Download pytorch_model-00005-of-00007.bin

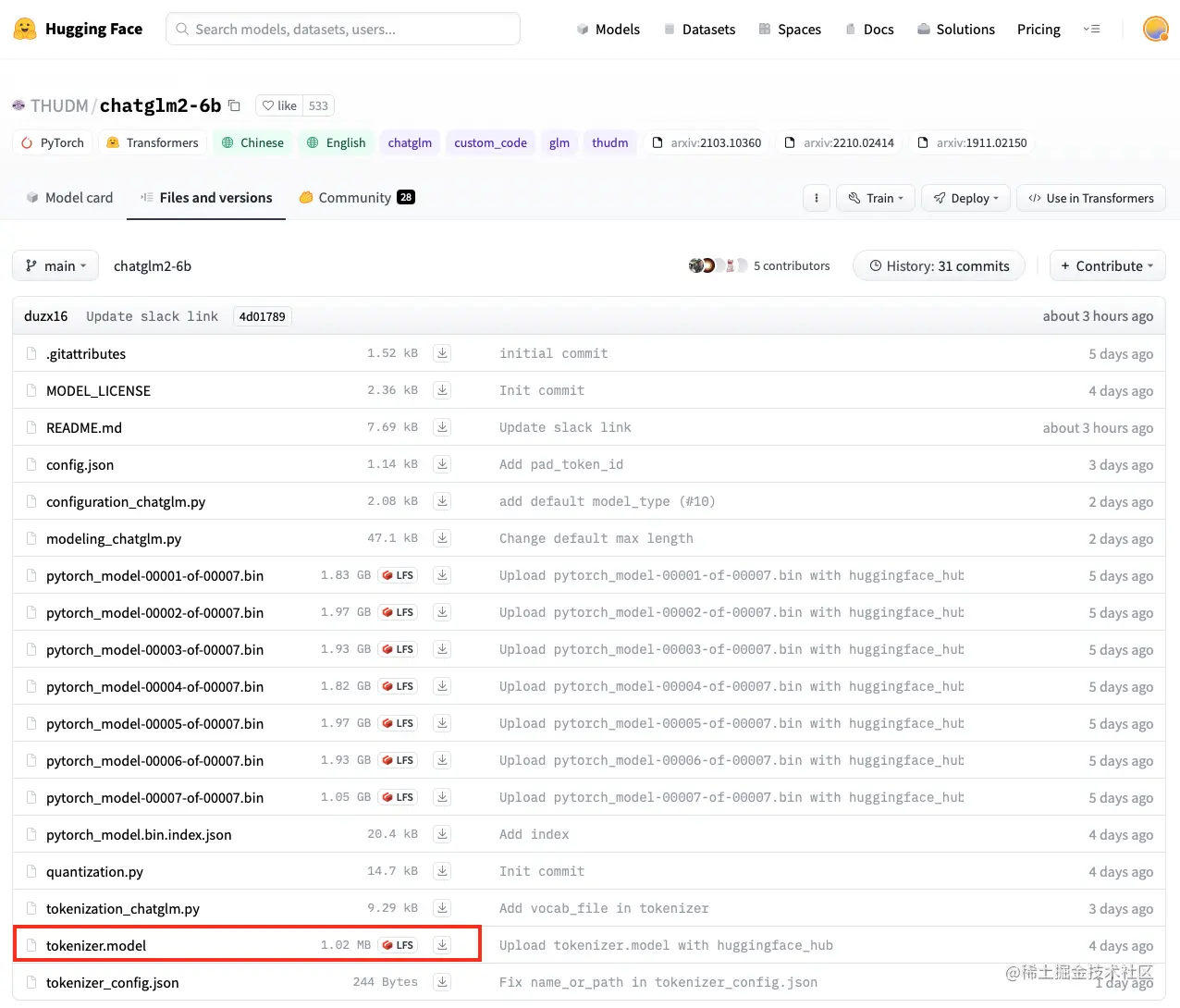pos(443,723)
